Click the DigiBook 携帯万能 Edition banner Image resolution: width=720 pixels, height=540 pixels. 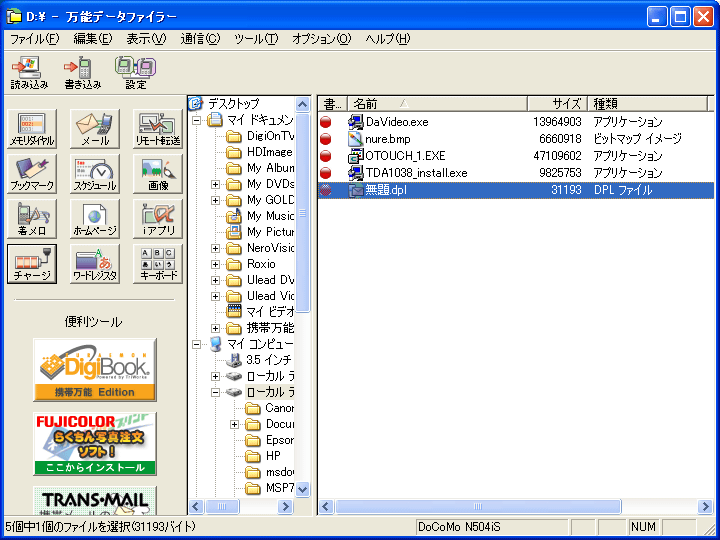point(95,369)
